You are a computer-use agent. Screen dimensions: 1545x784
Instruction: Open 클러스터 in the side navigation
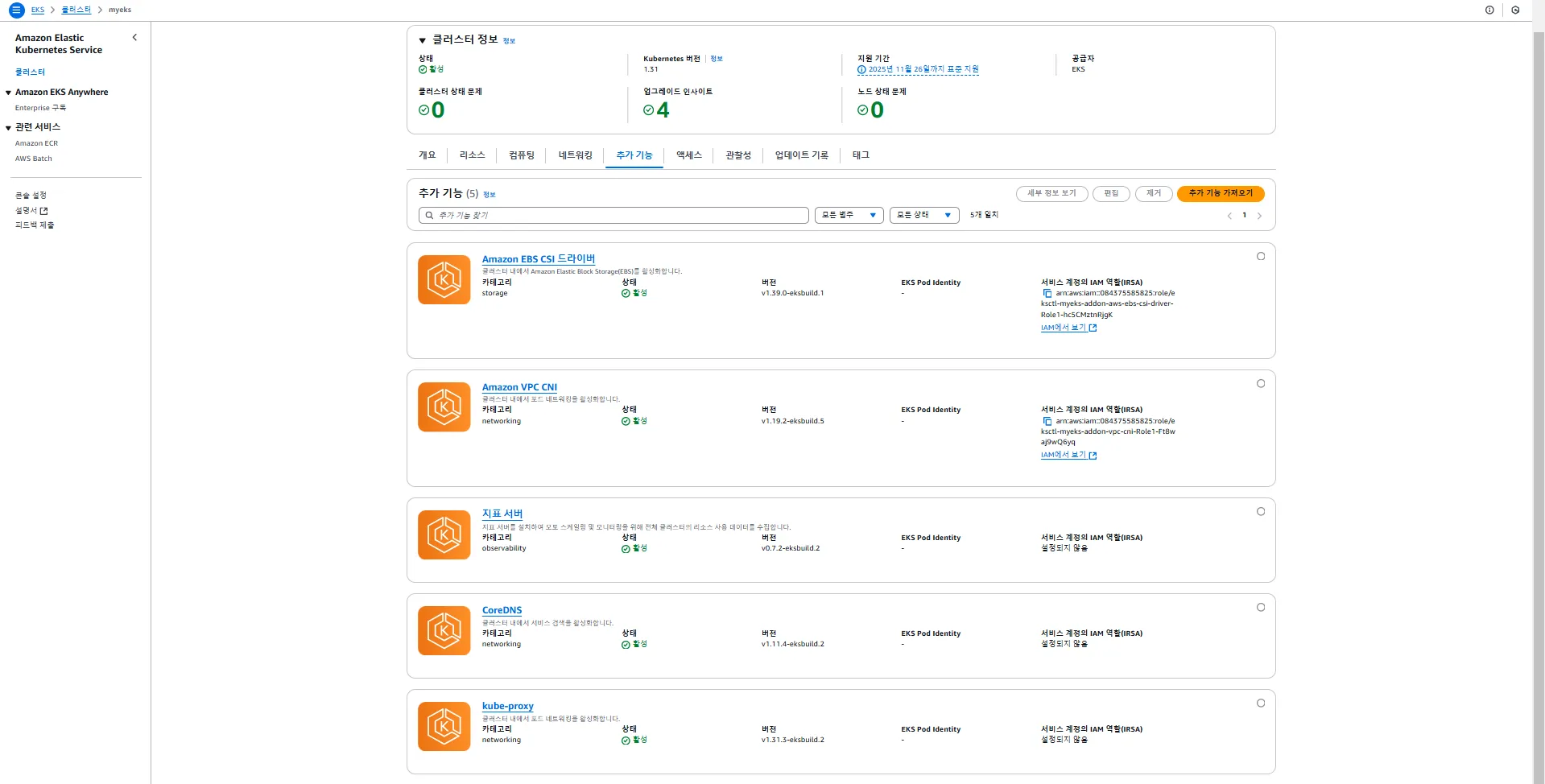(31, 72)
